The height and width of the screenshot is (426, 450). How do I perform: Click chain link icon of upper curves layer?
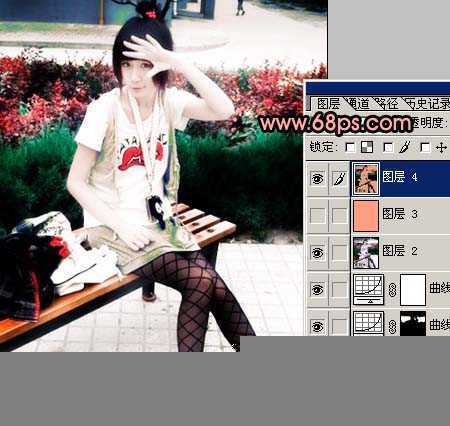tap(392, 291)
